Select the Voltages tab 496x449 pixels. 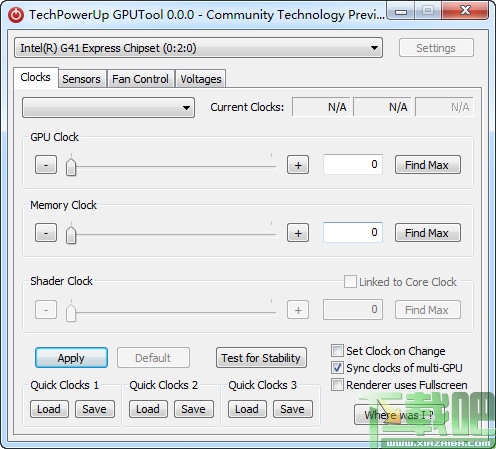(201, 79)
